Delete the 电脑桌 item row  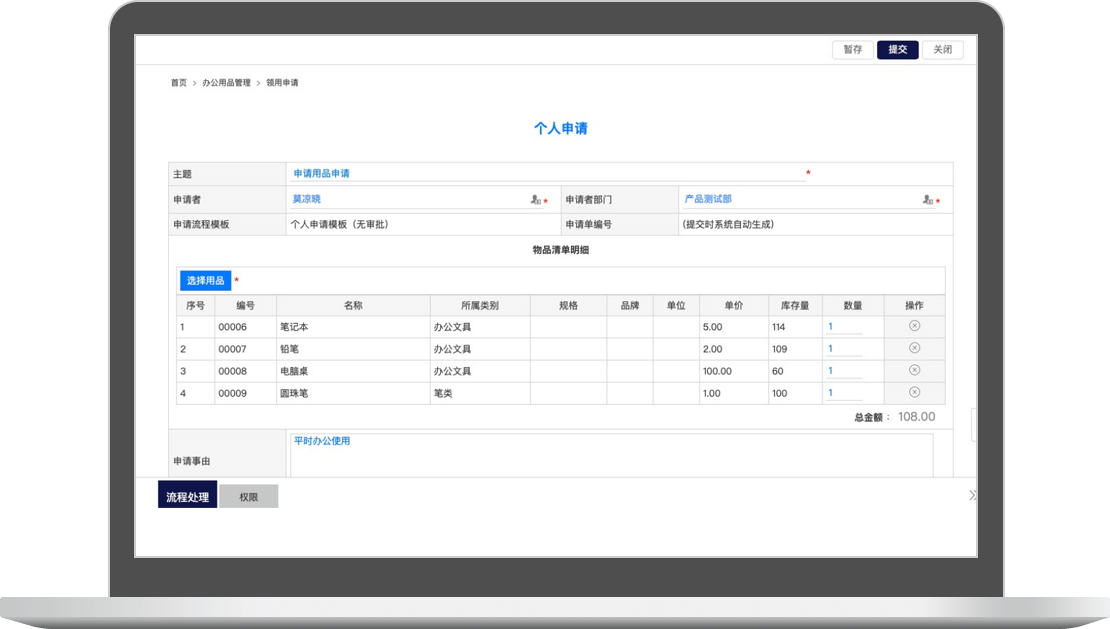click(x=914, y=370)
